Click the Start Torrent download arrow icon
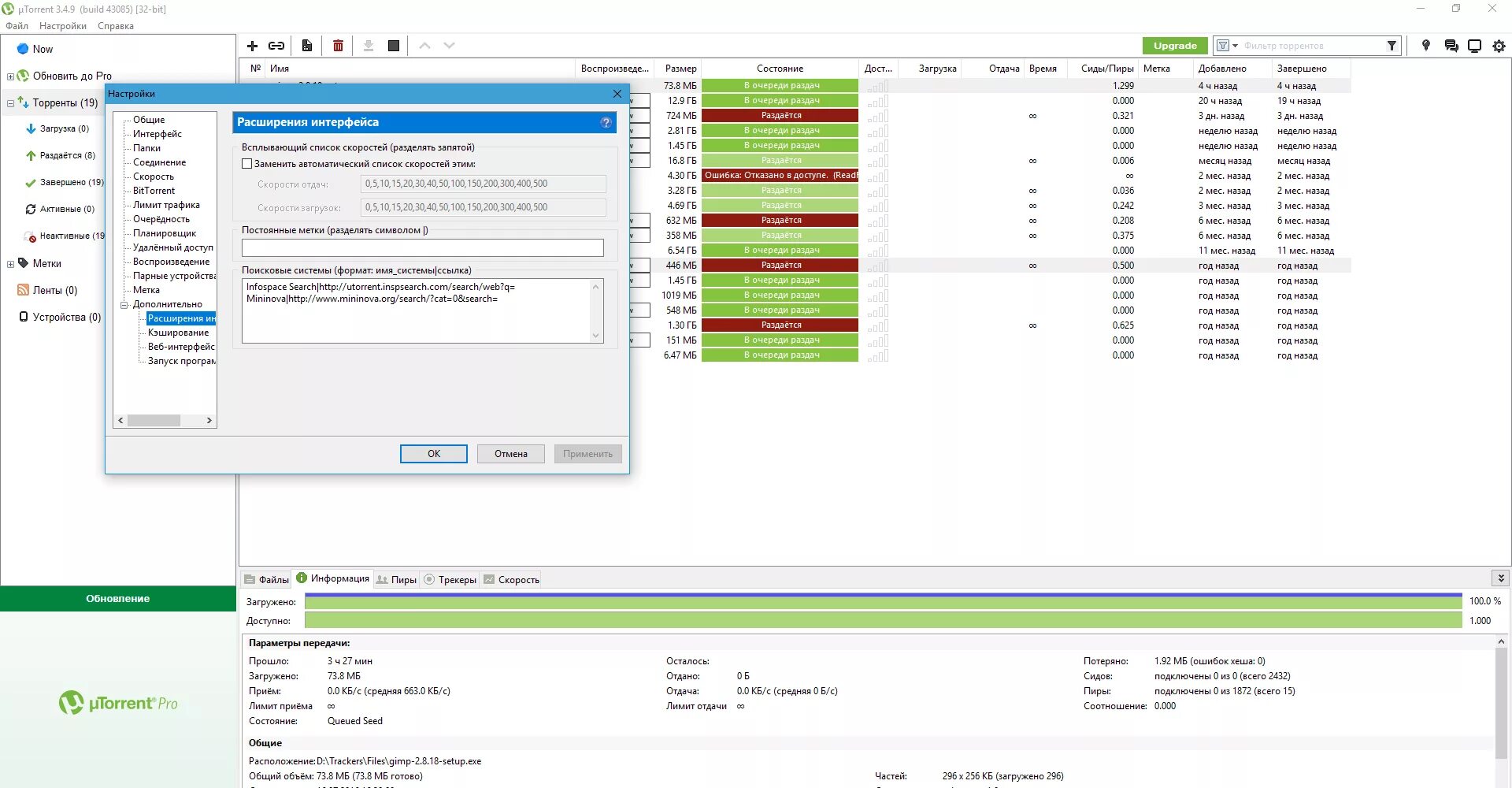This screenshot has width=1512, height=788. coord(368,46)
